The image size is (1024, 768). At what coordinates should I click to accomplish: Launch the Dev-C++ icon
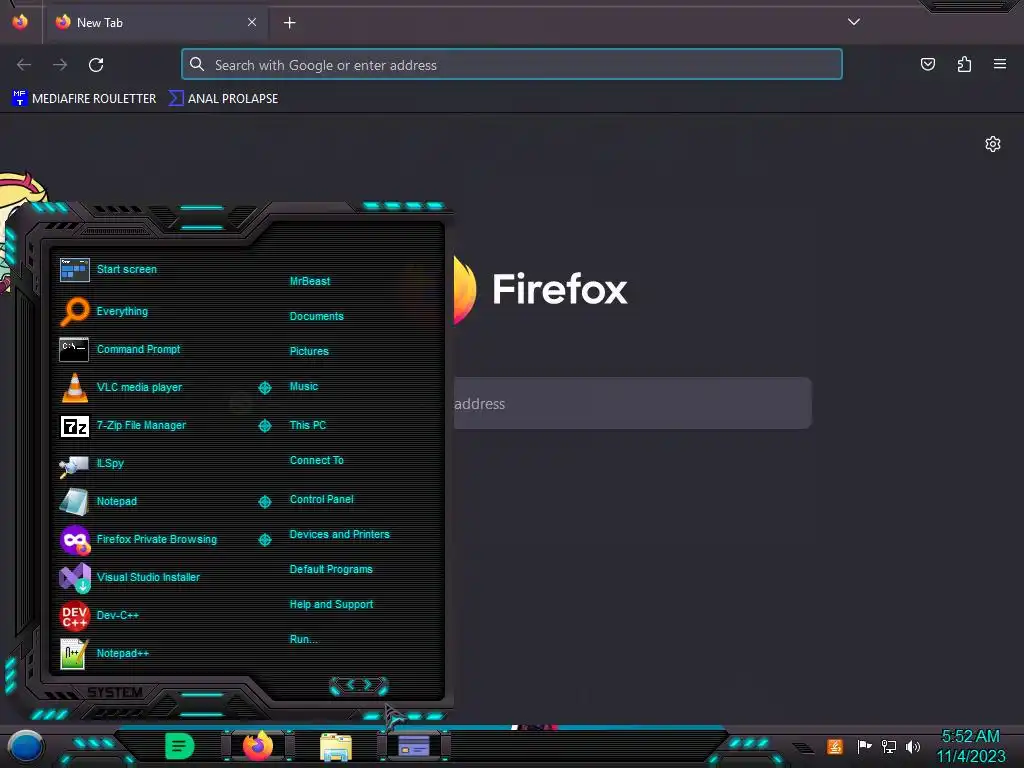click(74, 615)
